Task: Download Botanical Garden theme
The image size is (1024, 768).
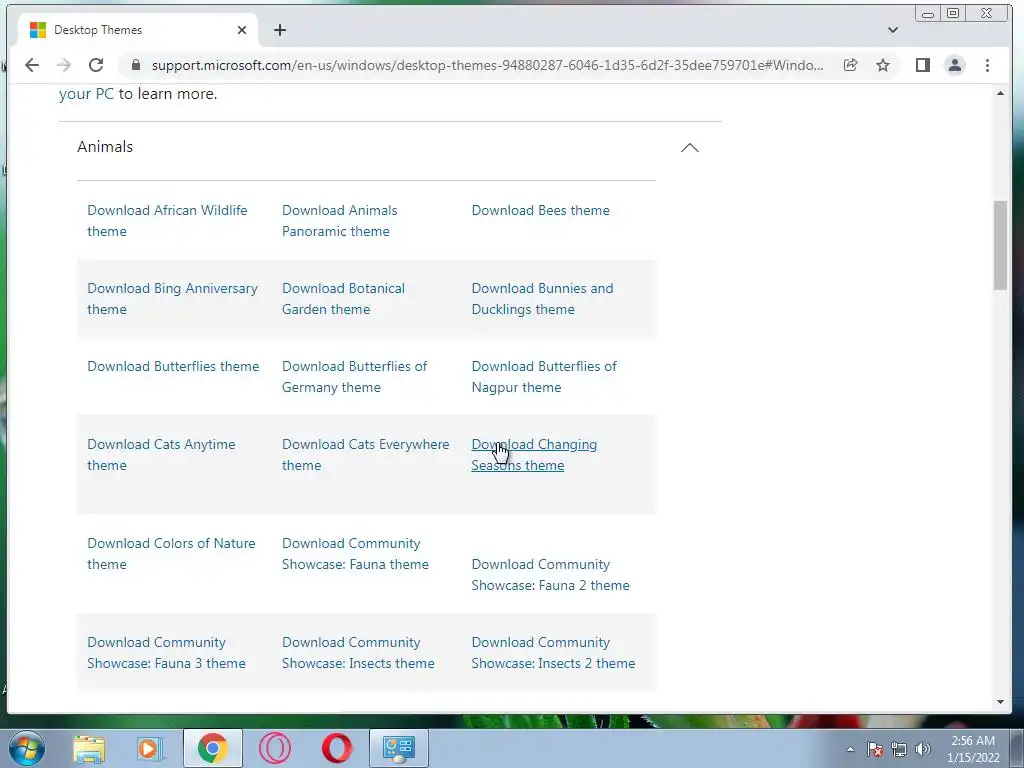Action: (344, 298)
